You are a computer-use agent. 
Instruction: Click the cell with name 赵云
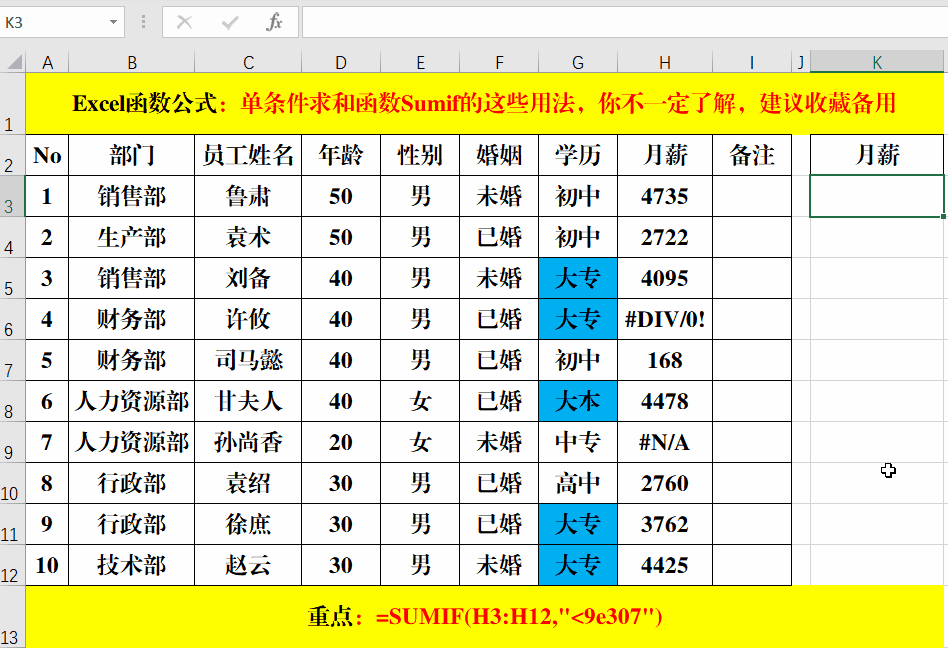point(248,565)
